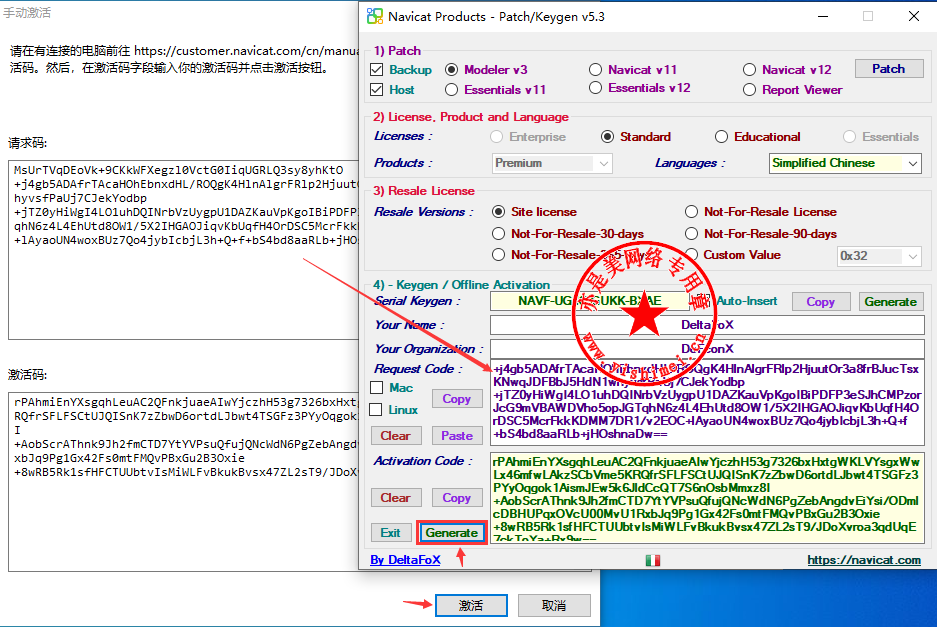Click the Navicat Patch/Keygen app icon in title bar
Image resolution: width=937 pixels, height=627 pixels.
click(375, 16)
